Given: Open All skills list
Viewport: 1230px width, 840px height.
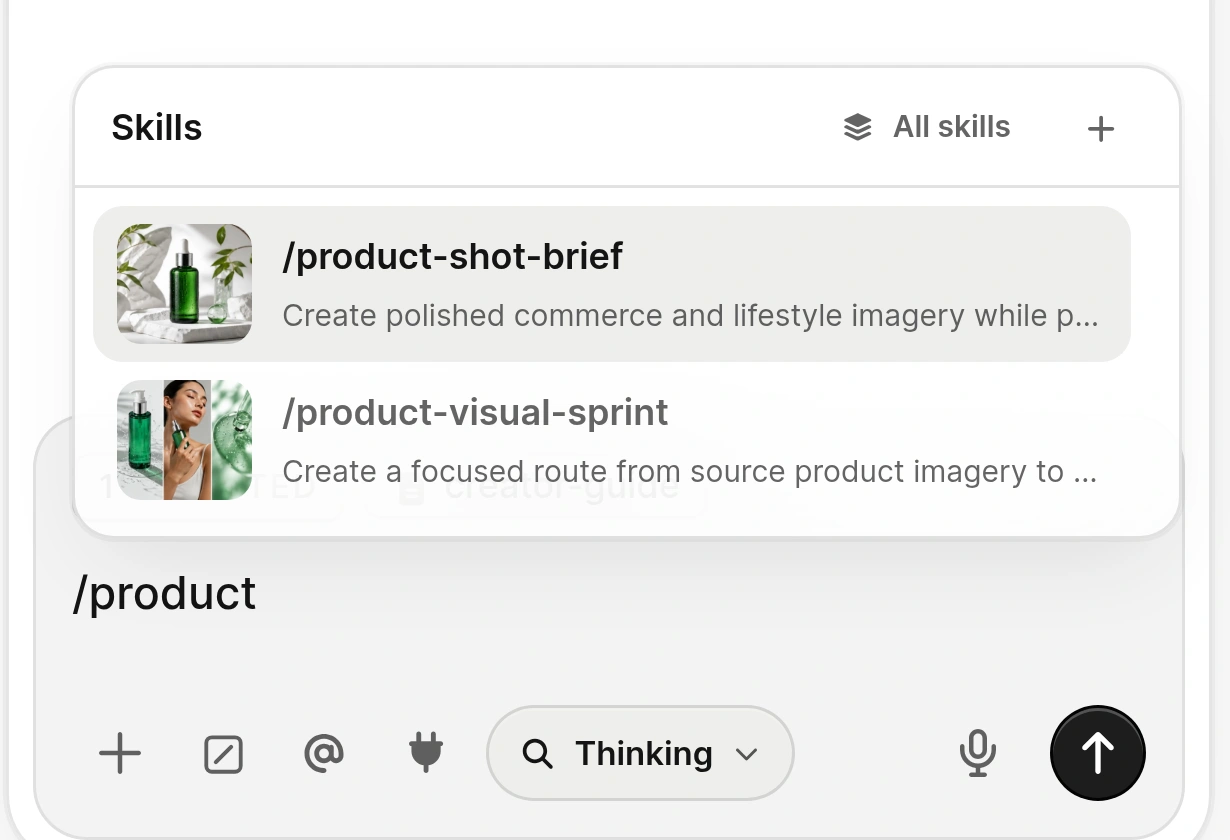Looking at the screenshot, I should tap(927, 127).
